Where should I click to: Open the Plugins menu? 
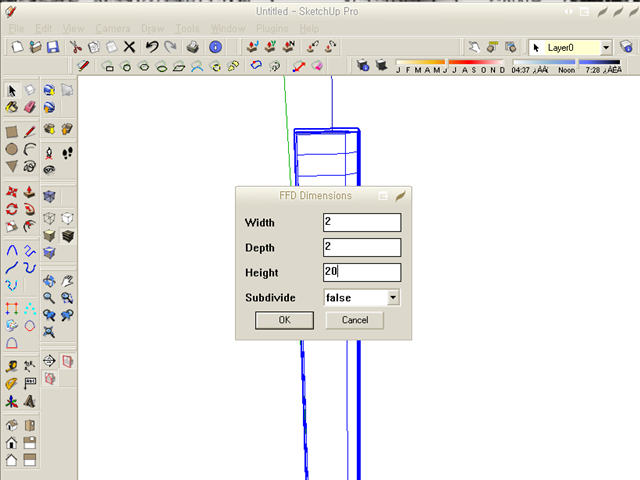tap(272, 29)
